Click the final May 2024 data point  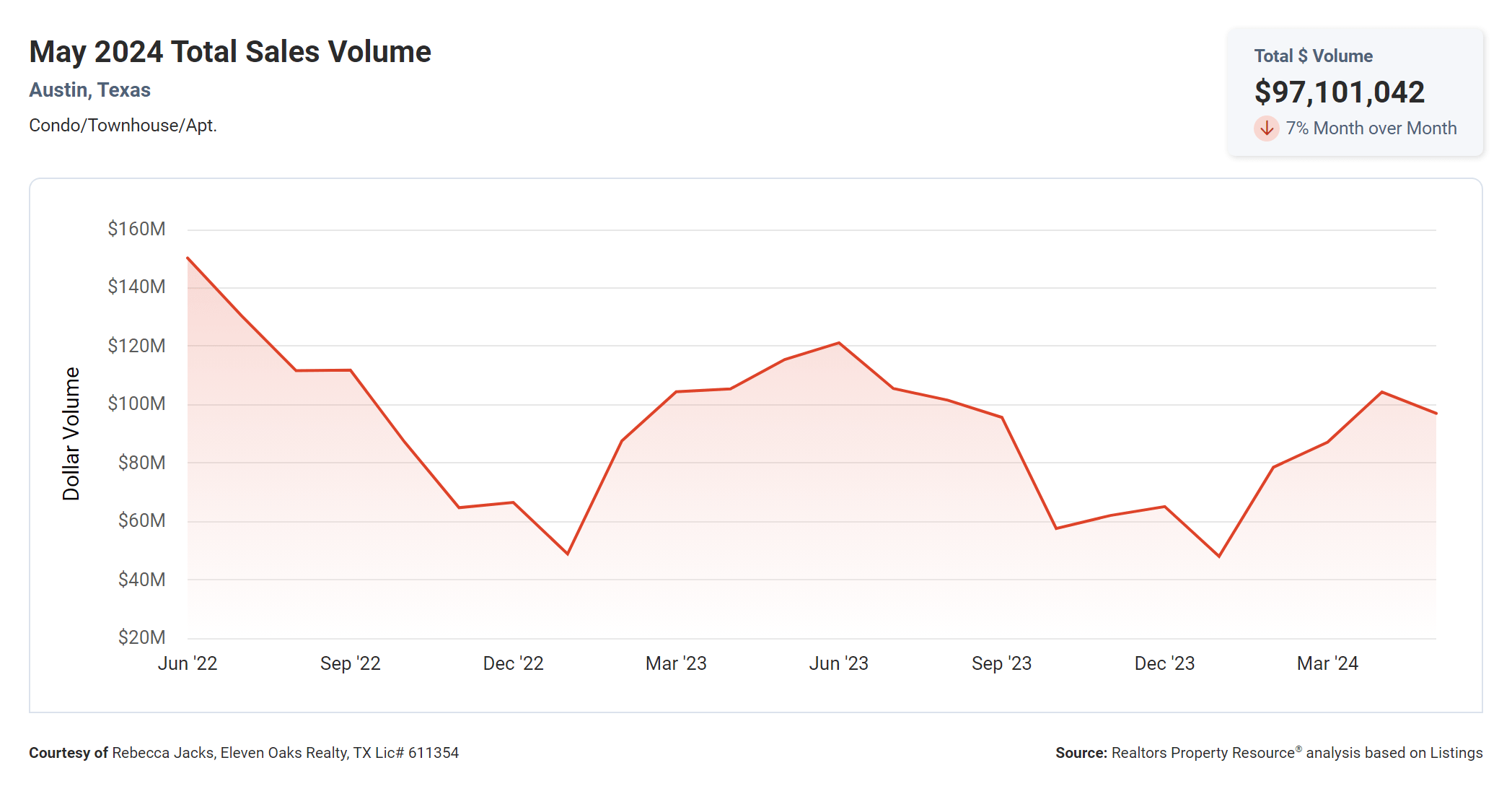click(1436, 414)
